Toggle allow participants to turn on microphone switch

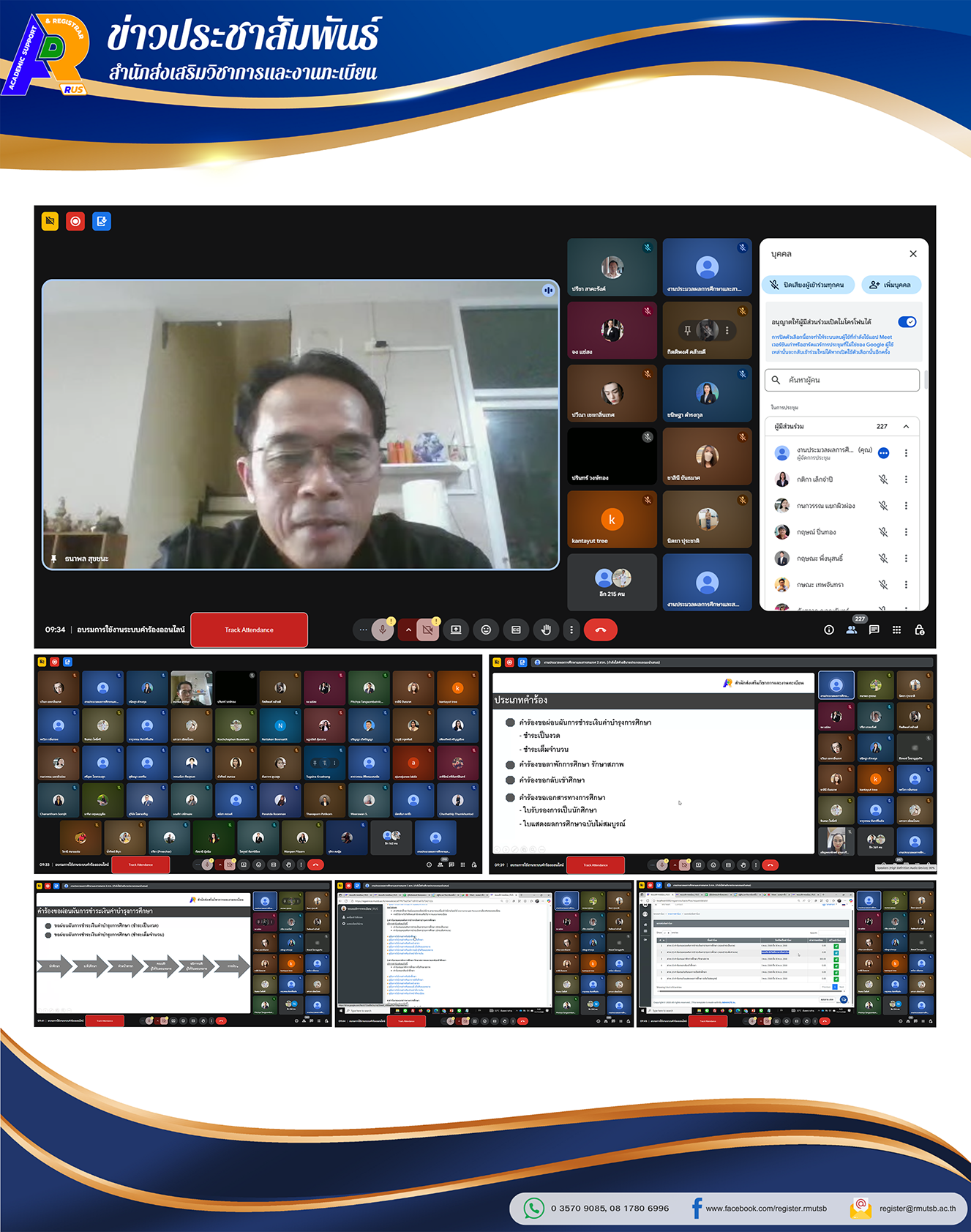coord(907,322)
